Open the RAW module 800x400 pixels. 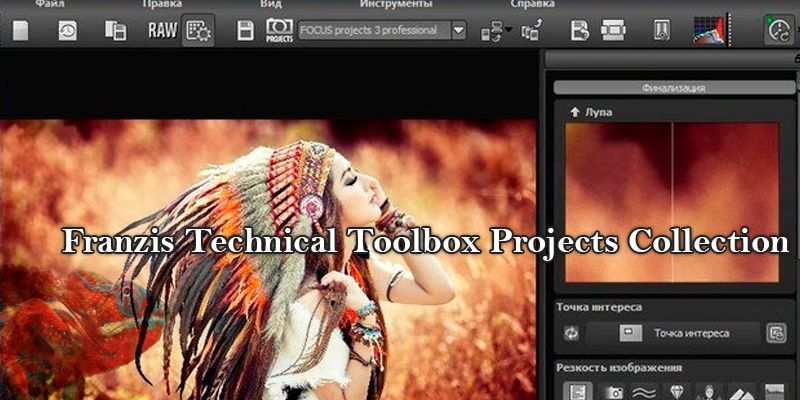tap(163, 31)
